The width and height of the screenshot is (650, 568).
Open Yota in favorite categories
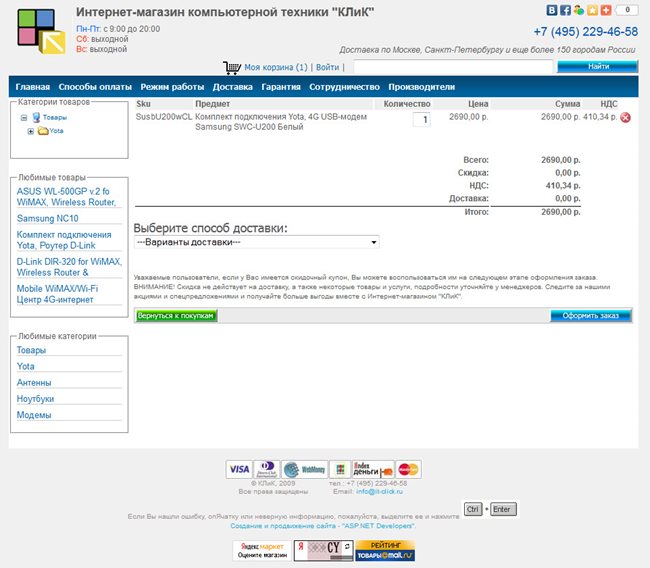tap(25, 367)
